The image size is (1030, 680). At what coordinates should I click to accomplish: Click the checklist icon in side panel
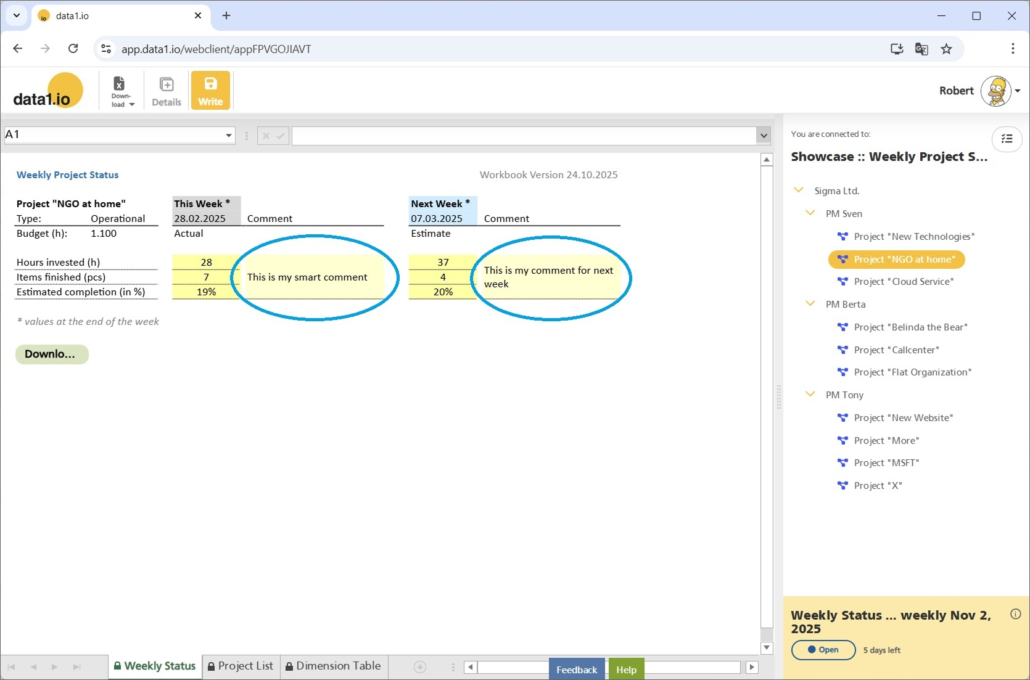tap(1006, 139)
